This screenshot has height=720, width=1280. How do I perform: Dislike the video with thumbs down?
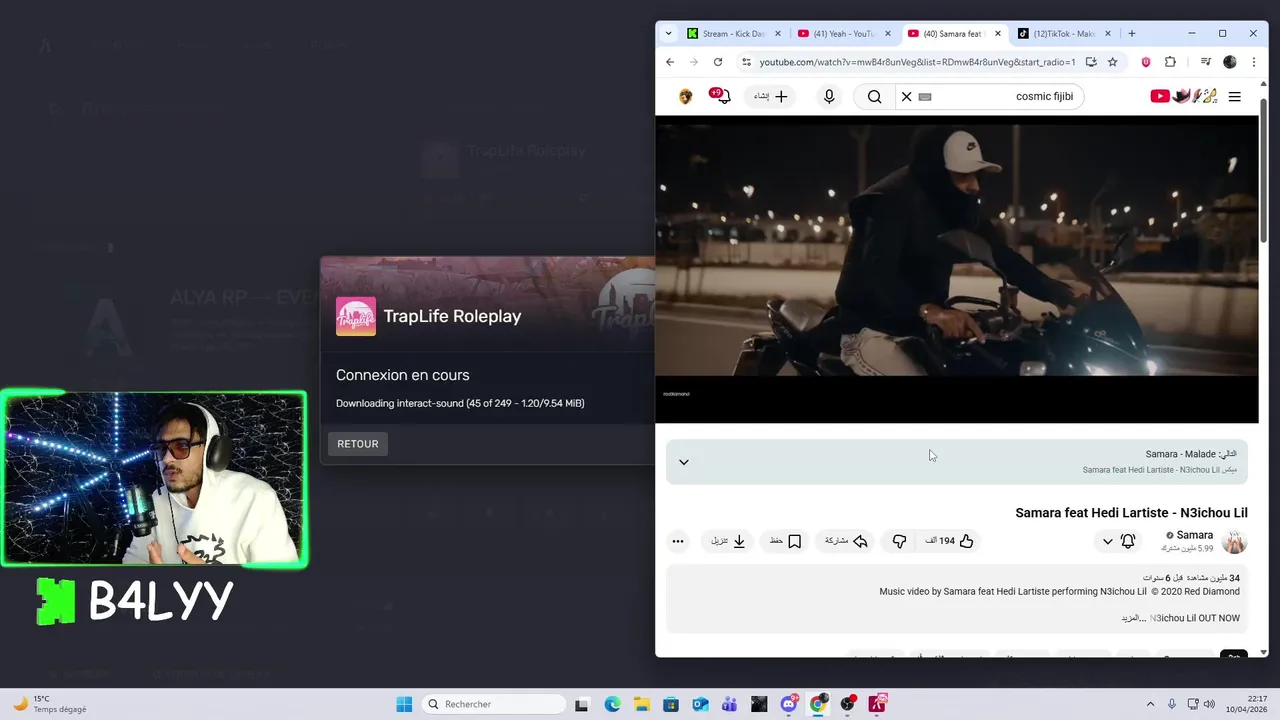tap(899, 541)
